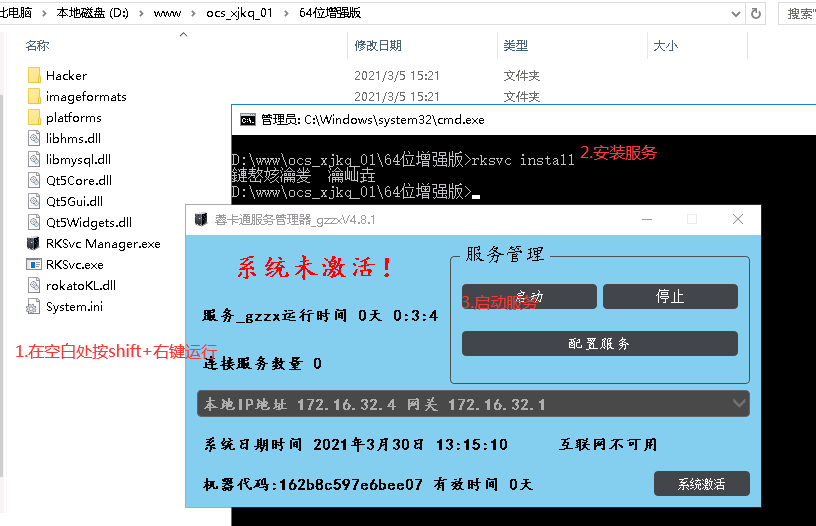The height and width of the screenshot is (526, 816).
Task: Click the 停止 service button
Action: click(x=670, y=297)
